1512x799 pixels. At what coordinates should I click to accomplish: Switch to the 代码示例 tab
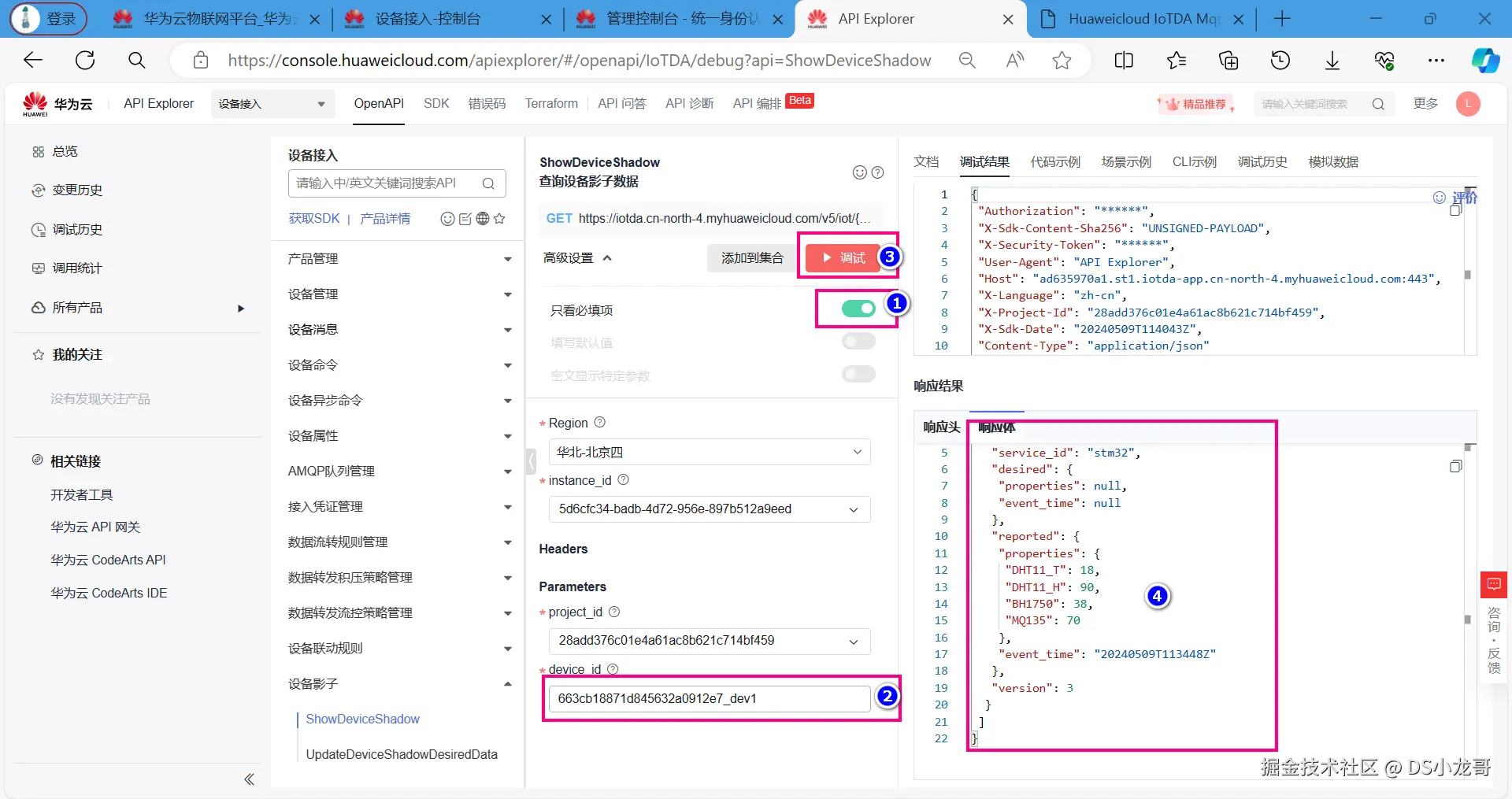point(1055,161)
